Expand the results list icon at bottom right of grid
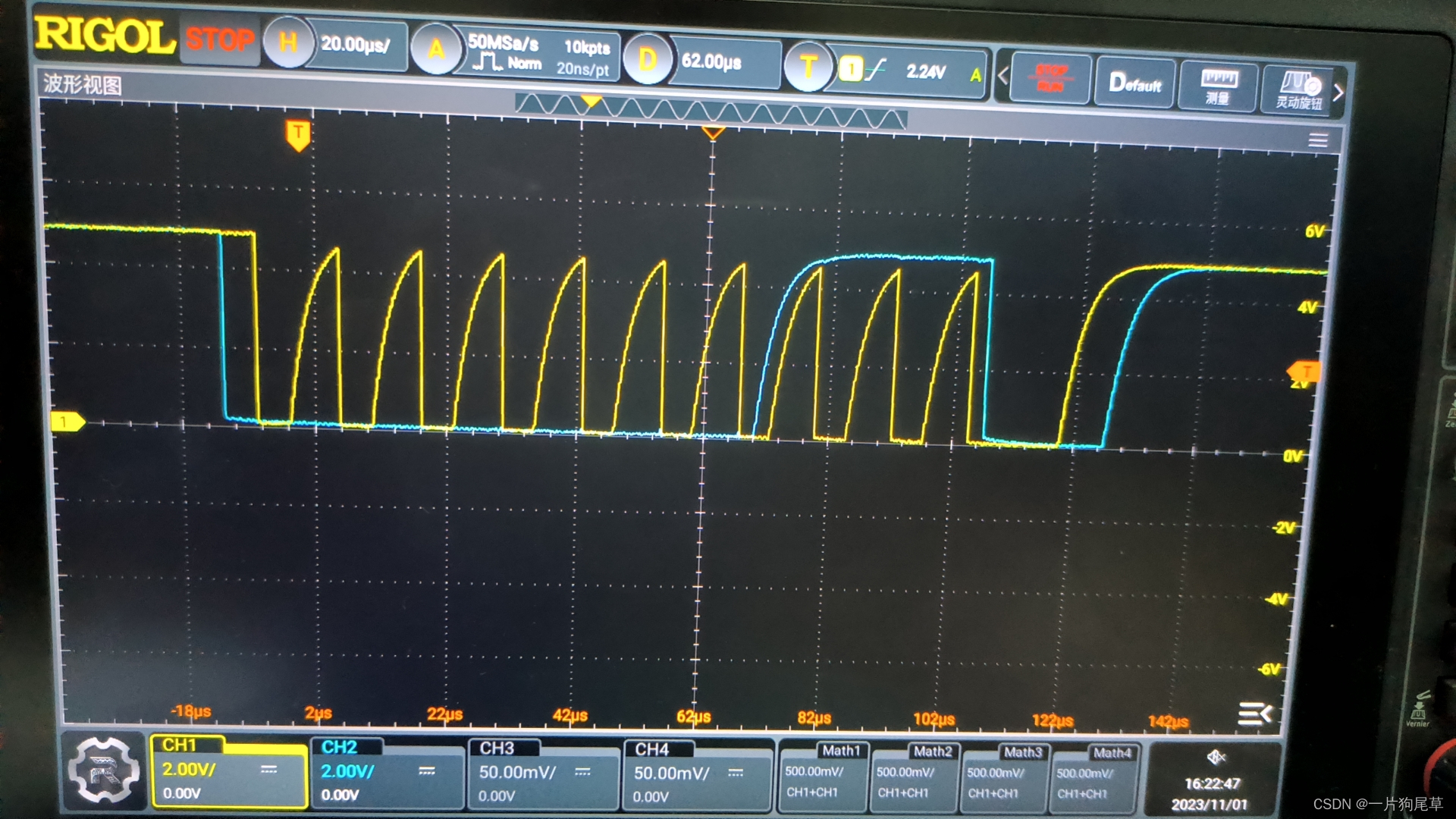Image resolution: width=1456 pixels, height=819 pixels. (x=1254, y=713)
